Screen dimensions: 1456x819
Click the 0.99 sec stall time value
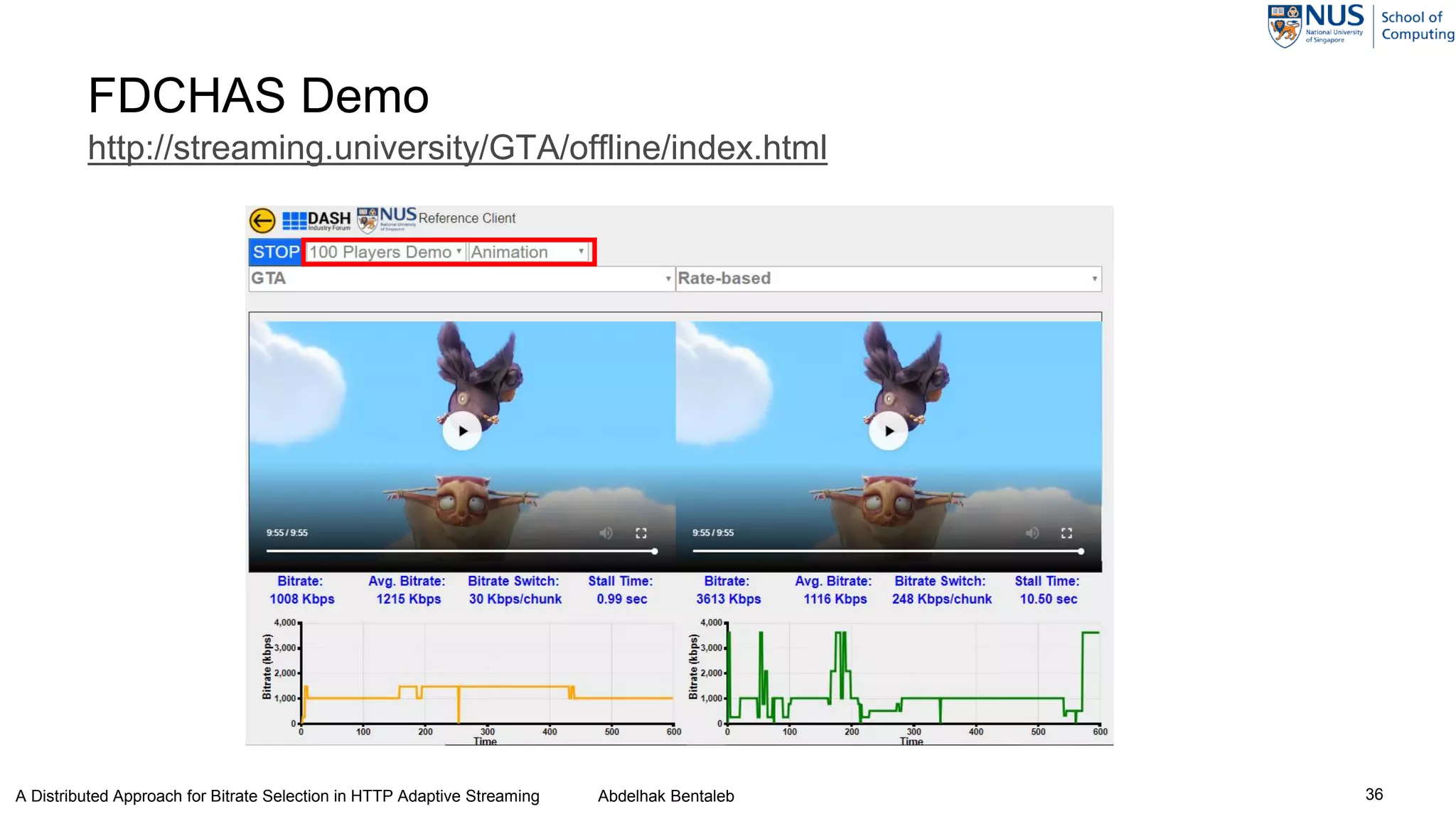tap(622, 599)
